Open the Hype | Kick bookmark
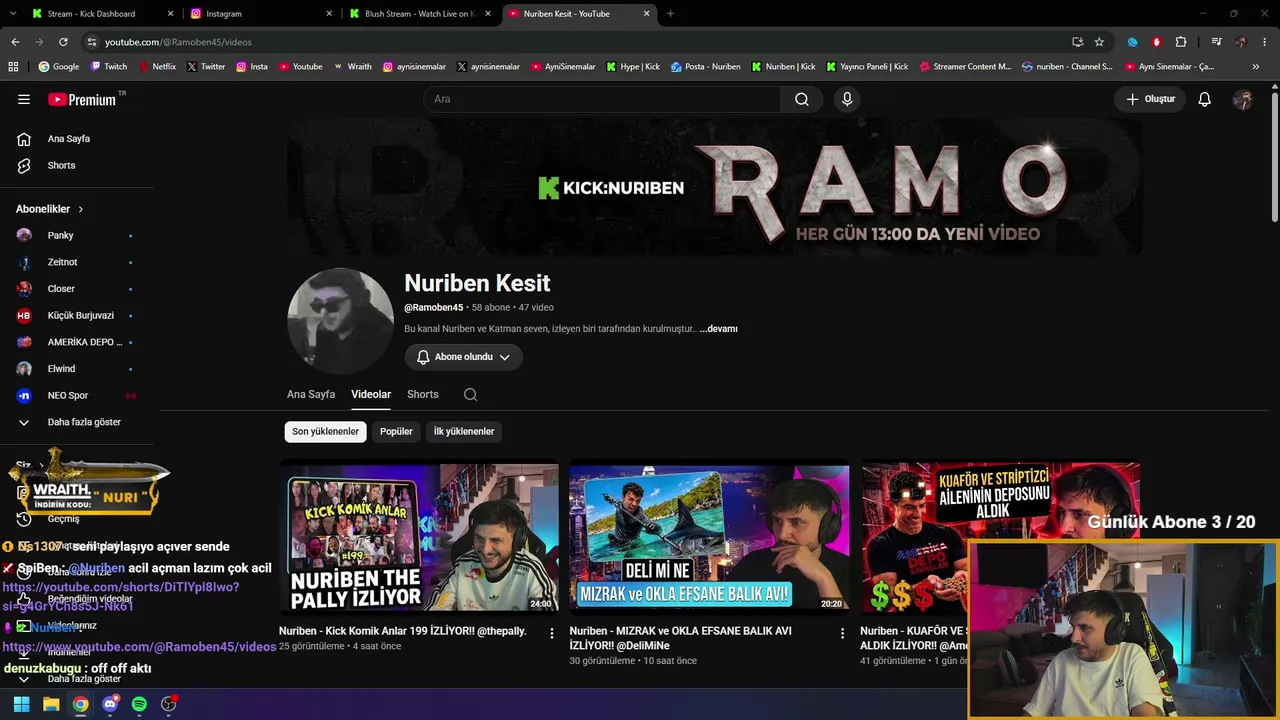Viewport: 1280px width, 720px height. click(x=633, y=67)
